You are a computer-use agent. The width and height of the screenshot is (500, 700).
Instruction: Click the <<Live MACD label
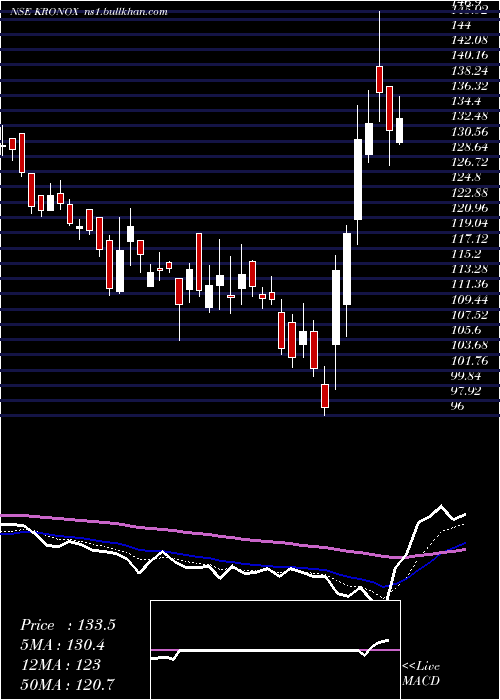[421, 674]
